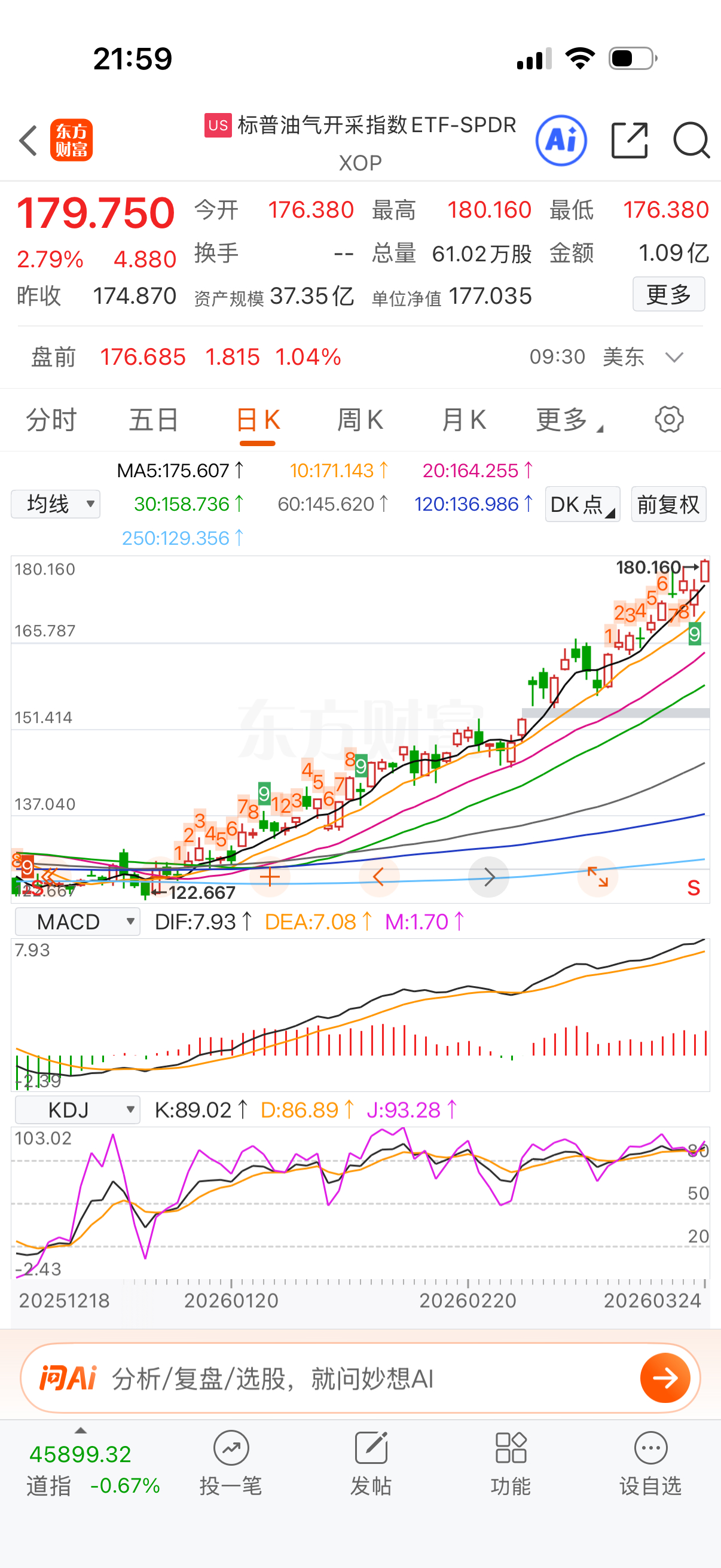This screenshot has width=721, height=1568.
Task: Open the KDJ indicator dropdown
Action: [x=77, y=1110]
